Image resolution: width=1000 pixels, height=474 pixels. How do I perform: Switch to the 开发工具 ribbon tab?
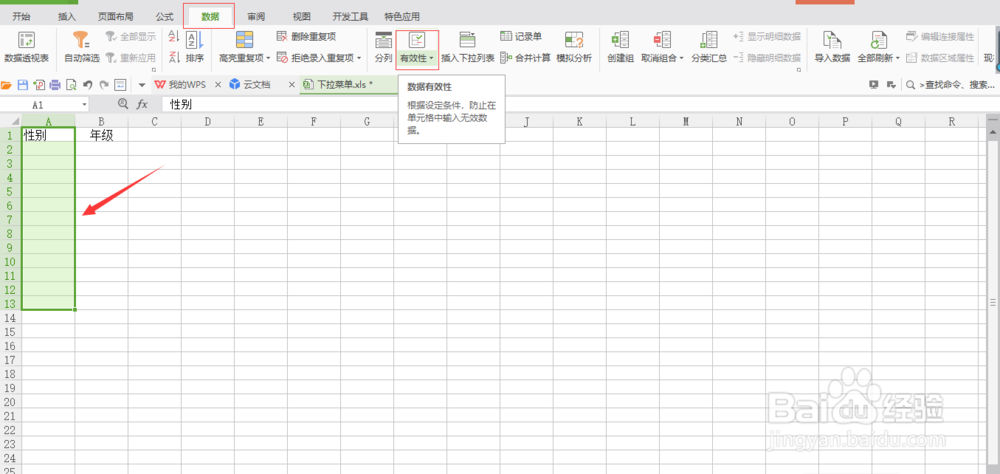tap(350, 17)
